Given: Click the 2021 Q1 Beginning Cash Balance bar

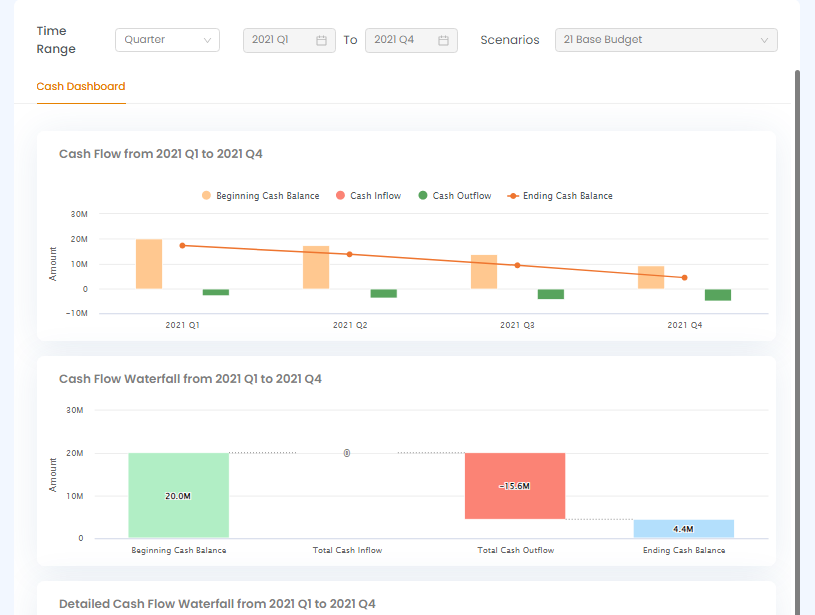Looking at the screenshot, I should pos(149,264).
